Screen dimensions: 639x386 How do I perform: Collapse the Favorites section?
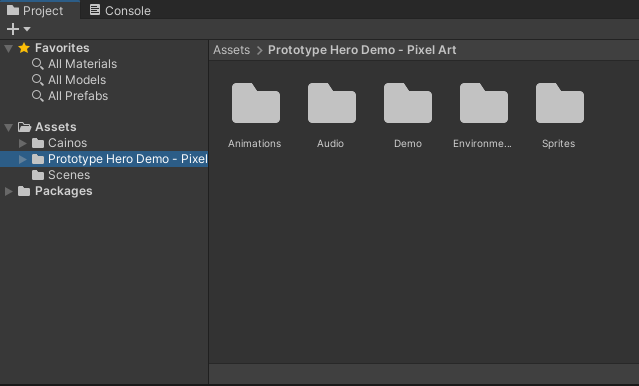click(x=8, y=49)
